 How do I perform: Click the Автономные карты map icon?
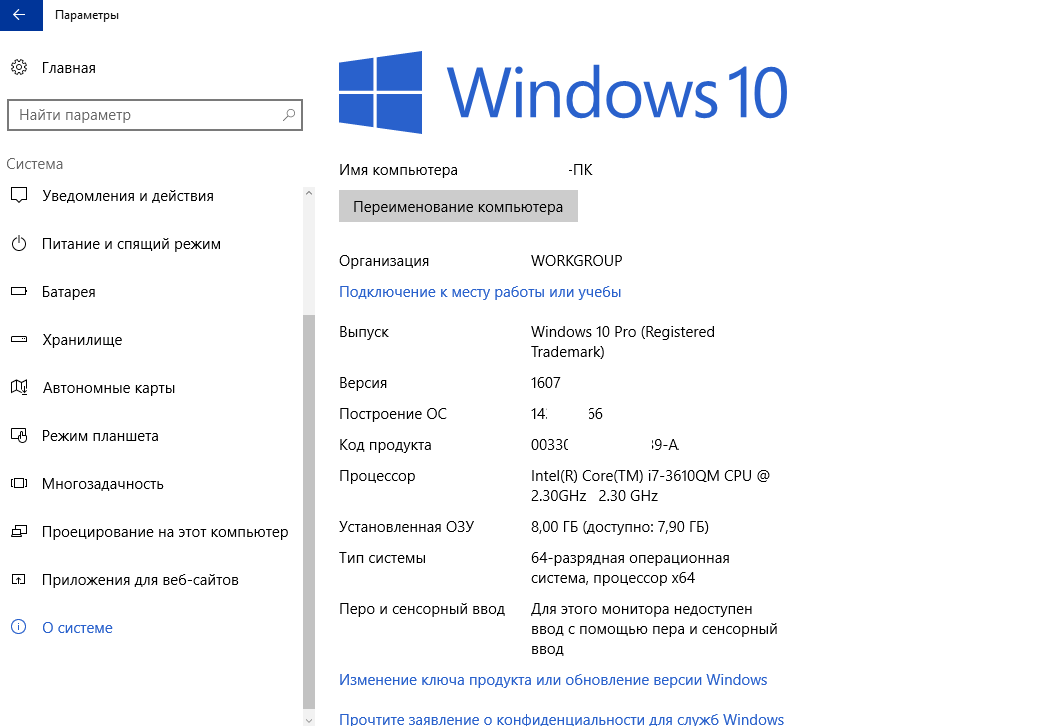point(18,388)
